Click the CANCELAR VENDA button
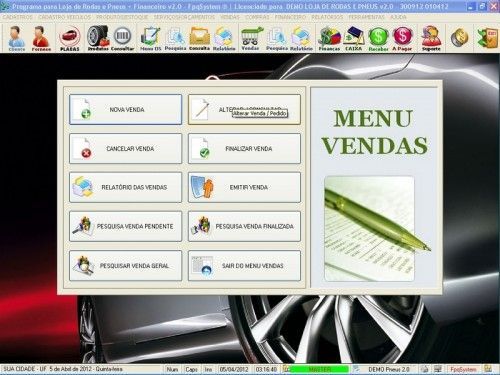The image size is (500, 375). click(126, 148)
